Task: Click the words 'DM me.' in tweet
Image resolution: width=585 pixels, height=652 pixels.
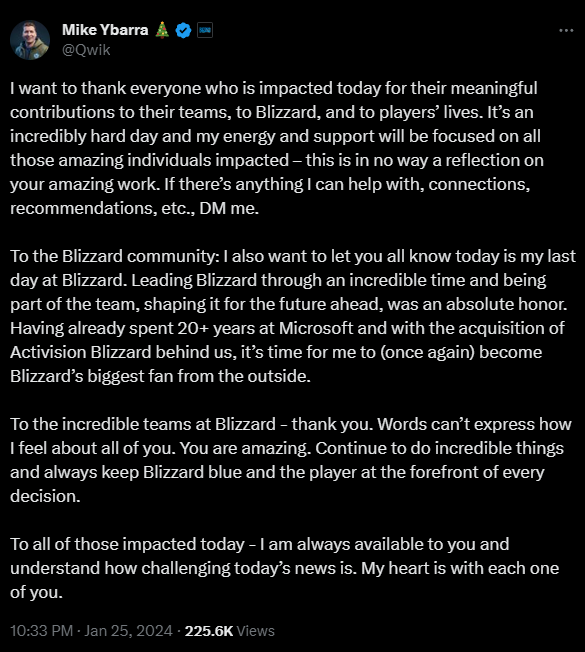Action: pyautogui.click(x=229, y=208)
